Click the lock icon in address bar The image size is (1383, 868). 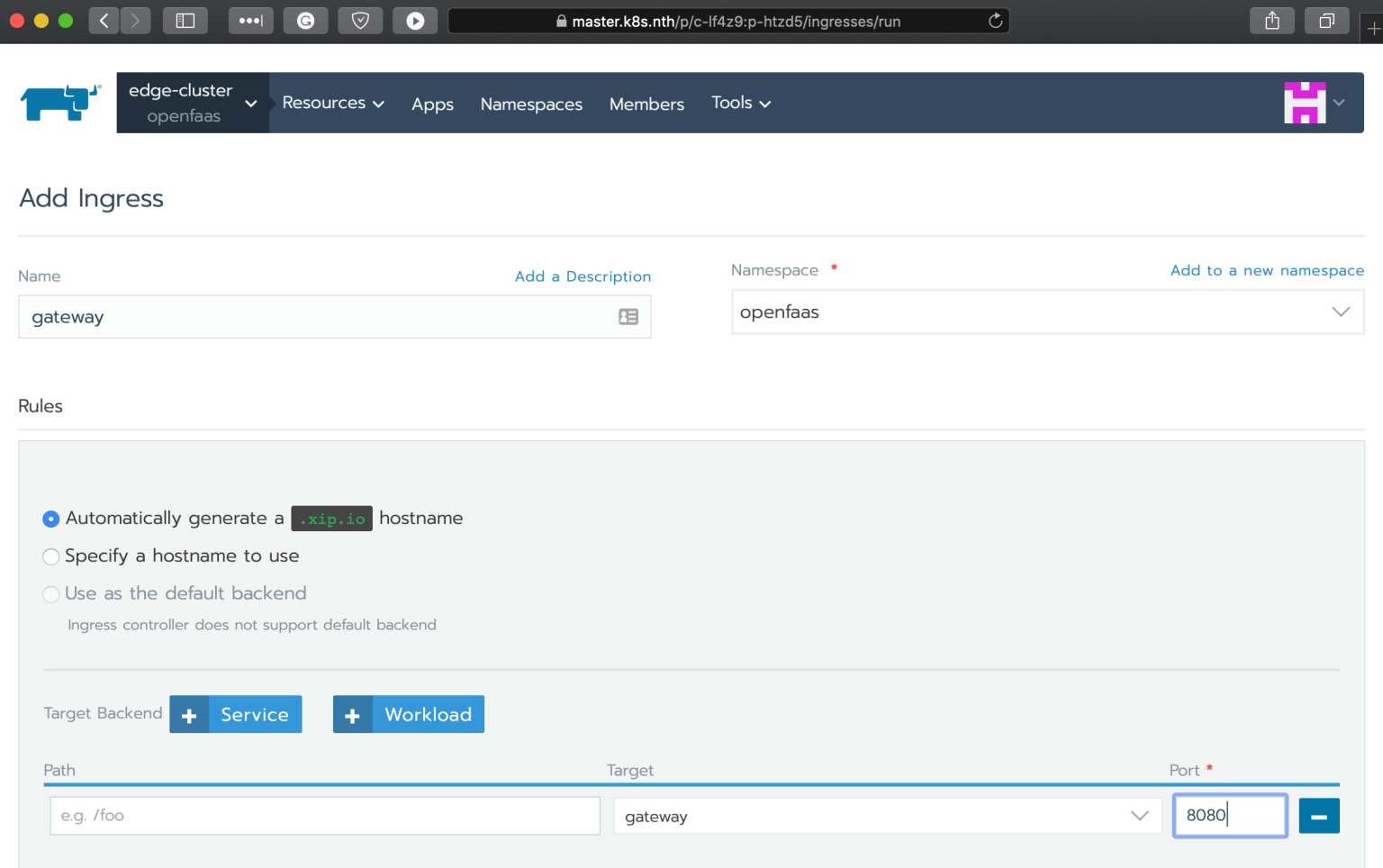pyautogui.click(x=562, y=22)
